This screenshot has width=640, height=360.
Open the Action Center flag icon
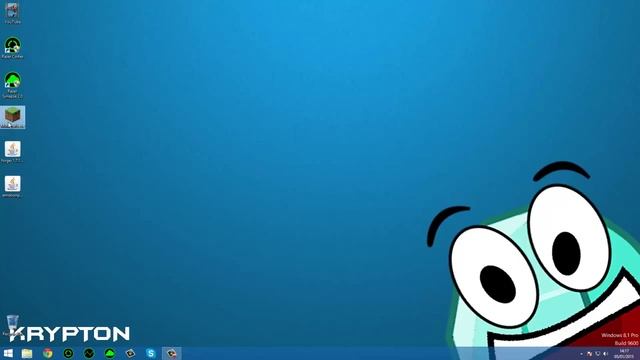click(x=589, y=354)
